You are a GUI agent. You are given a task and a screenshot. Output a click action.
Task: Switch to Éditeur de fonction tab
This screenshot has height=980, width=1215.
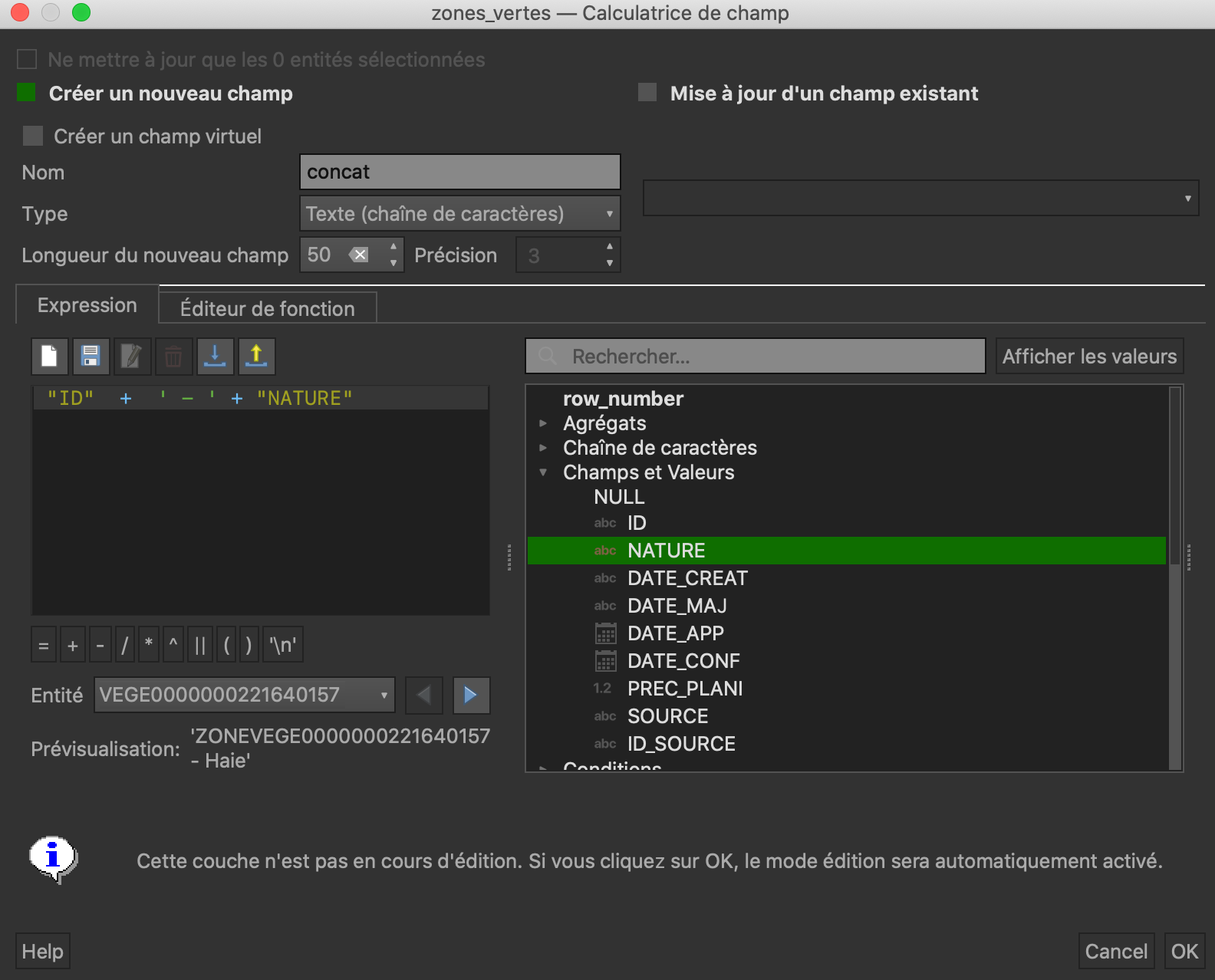click(x=267, y=308)
